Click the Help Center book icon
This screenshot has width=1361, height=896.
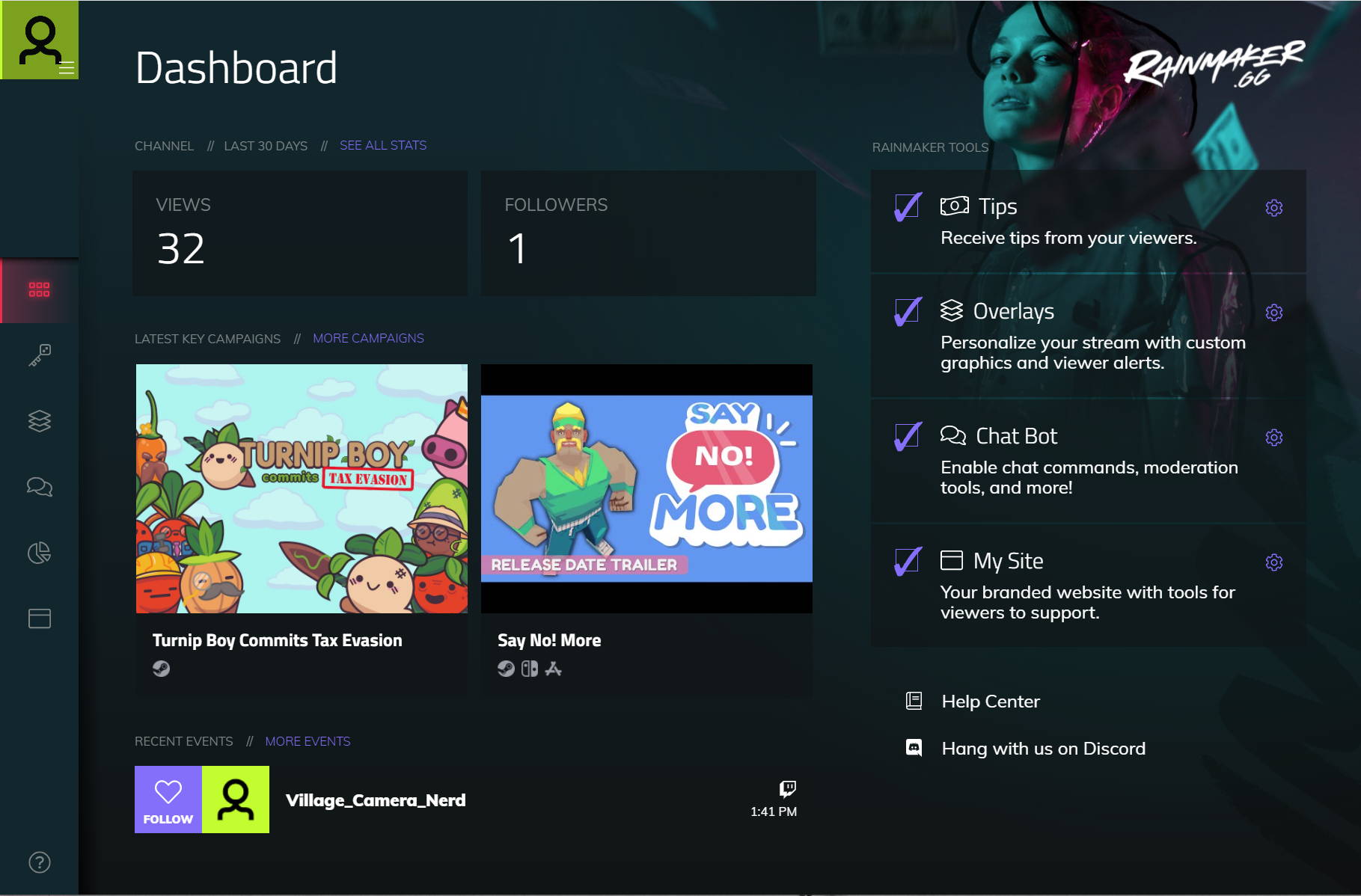pyautogui.click(x=914, y=701)
